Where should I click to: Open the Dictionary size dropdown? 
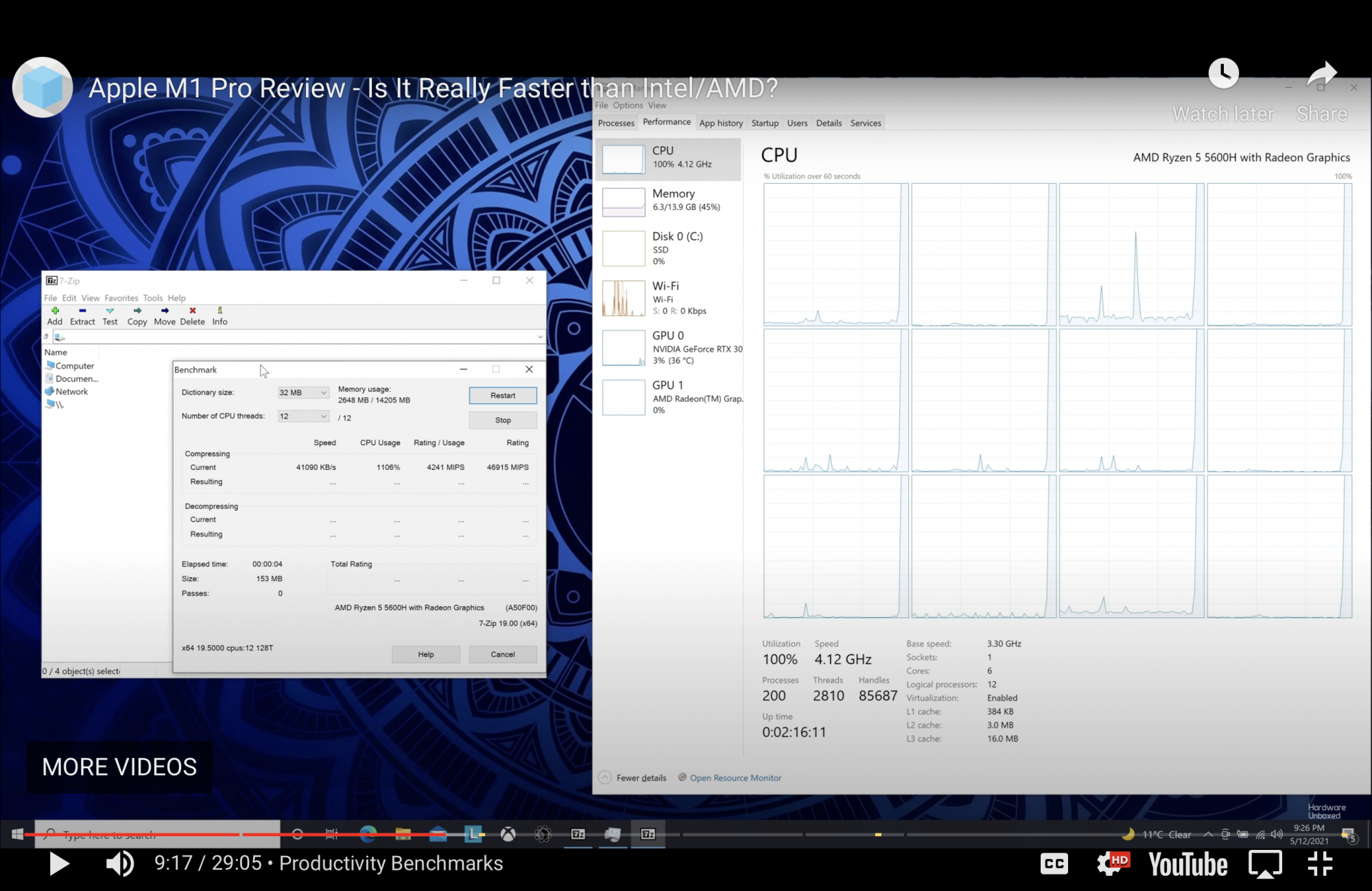coord(303,392)
